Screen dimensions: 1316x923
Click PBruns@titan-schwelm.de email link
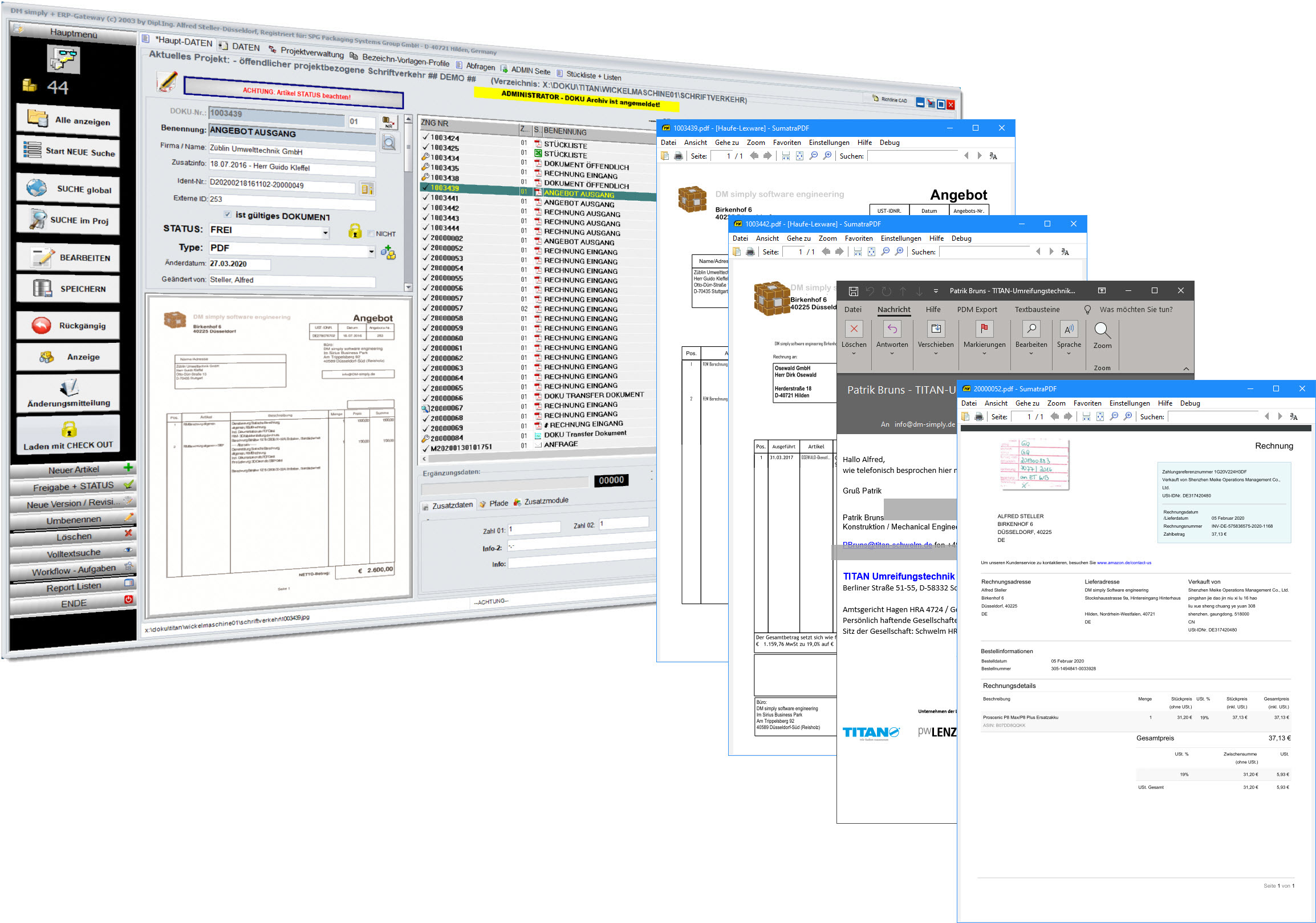click(x=887, y=545)
